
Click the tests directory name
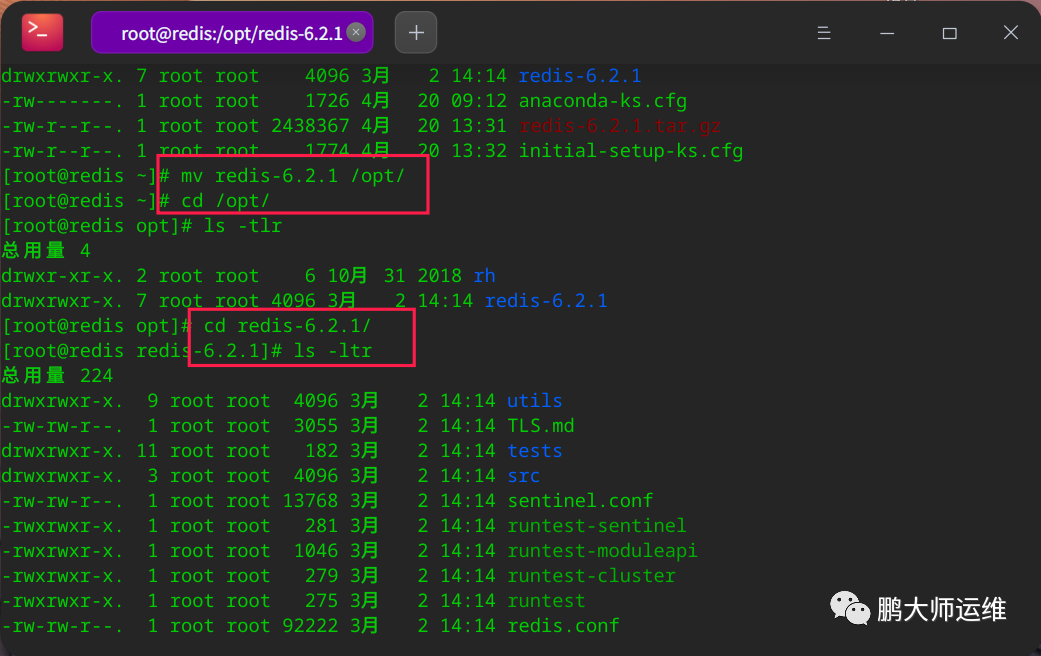click(x=534, y=451)
